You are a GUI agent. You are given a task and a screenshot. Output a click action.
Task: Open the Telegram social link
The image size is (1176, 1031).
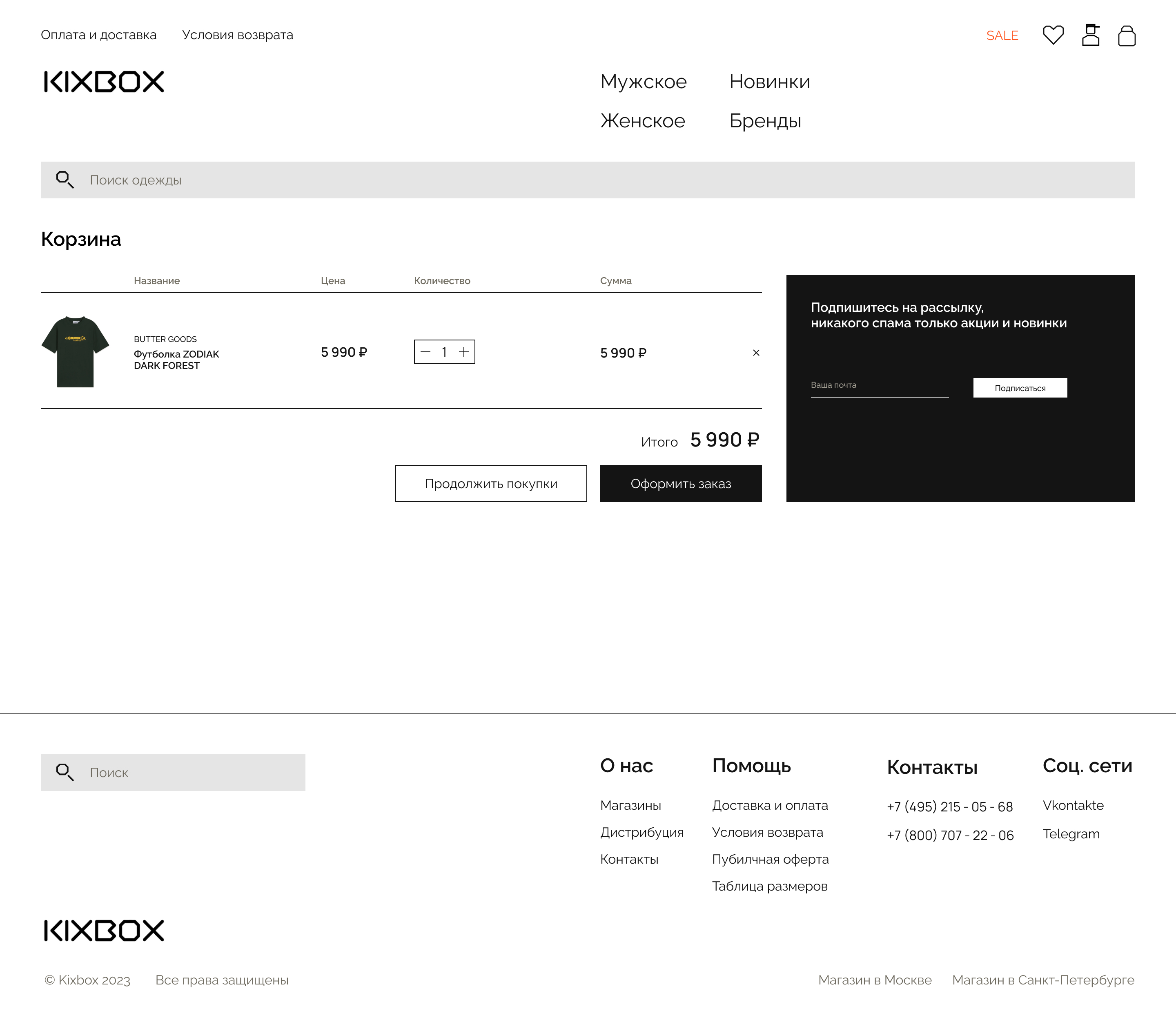tap(1071, 834)
